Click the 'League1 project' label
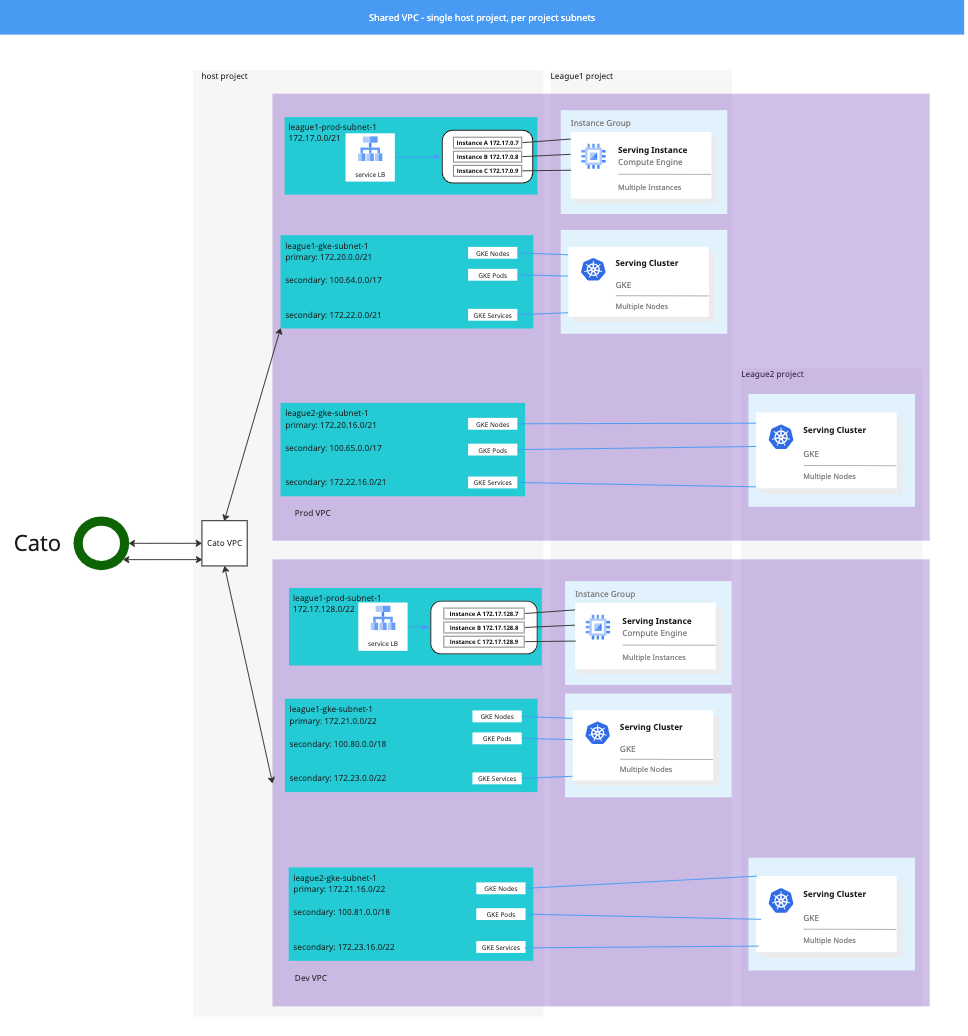Screen dimensions: 968x1036 [x=583, y=77]
